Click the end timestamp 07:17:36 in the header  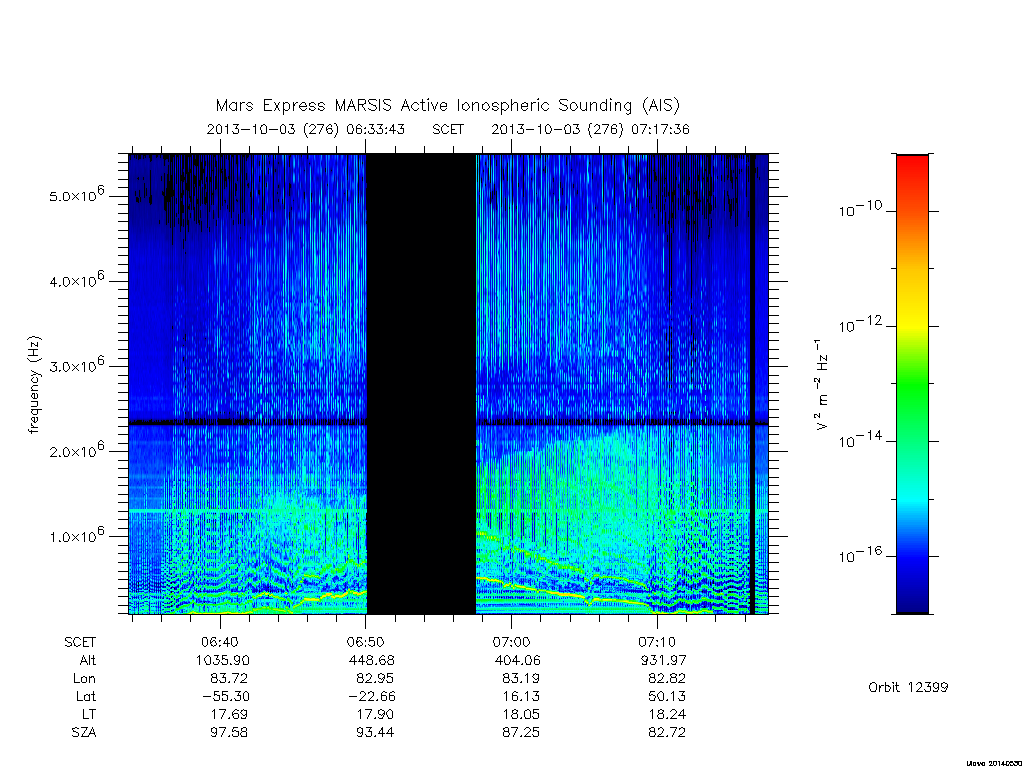tap(660, 129)
